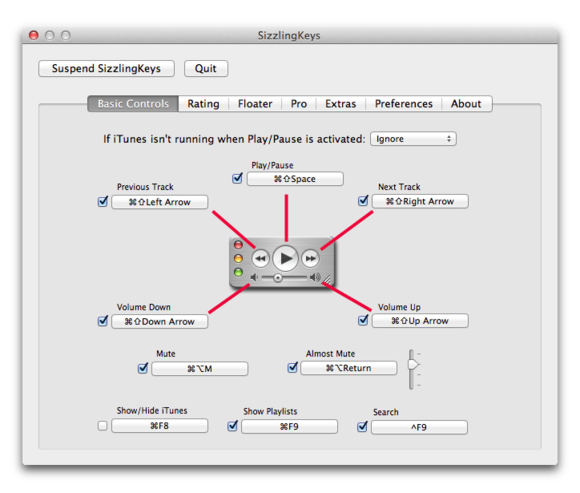Go to the Extras tab
The height and width of the screenshot is (493, 580).
pos(341,104)
